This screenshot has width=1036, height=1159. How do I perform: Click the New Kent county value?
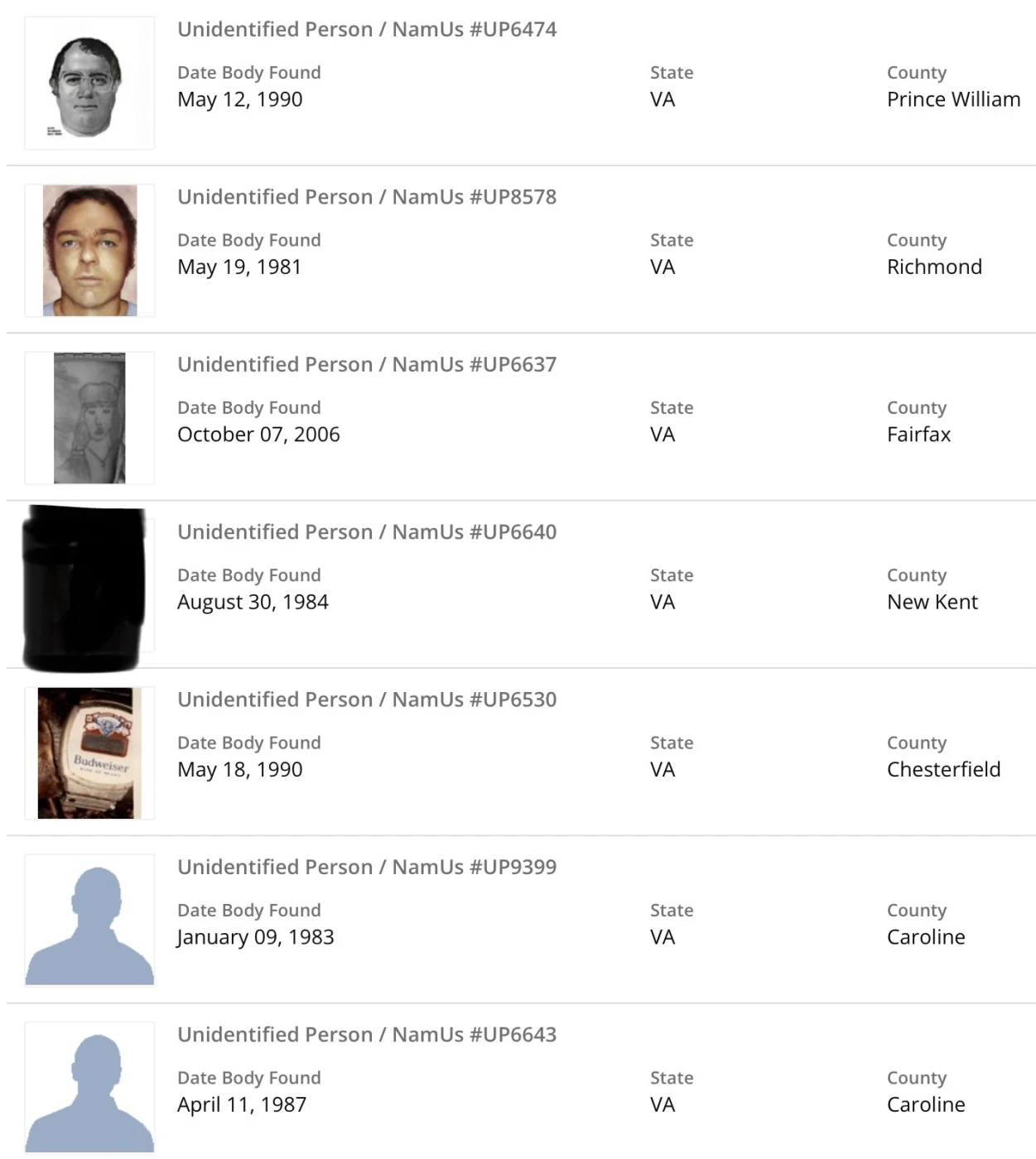932,602
